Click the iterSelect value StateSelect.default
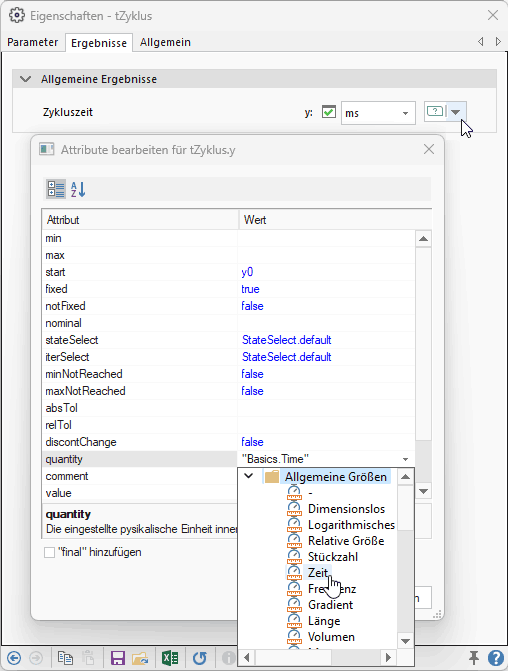Image resolution: width=508 pixels, height=671 pixels. click(x=287, y=357)
